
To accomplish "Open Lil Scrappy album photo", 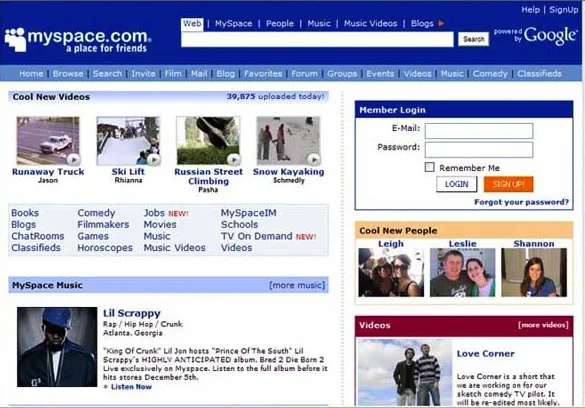I will point(57,347).
